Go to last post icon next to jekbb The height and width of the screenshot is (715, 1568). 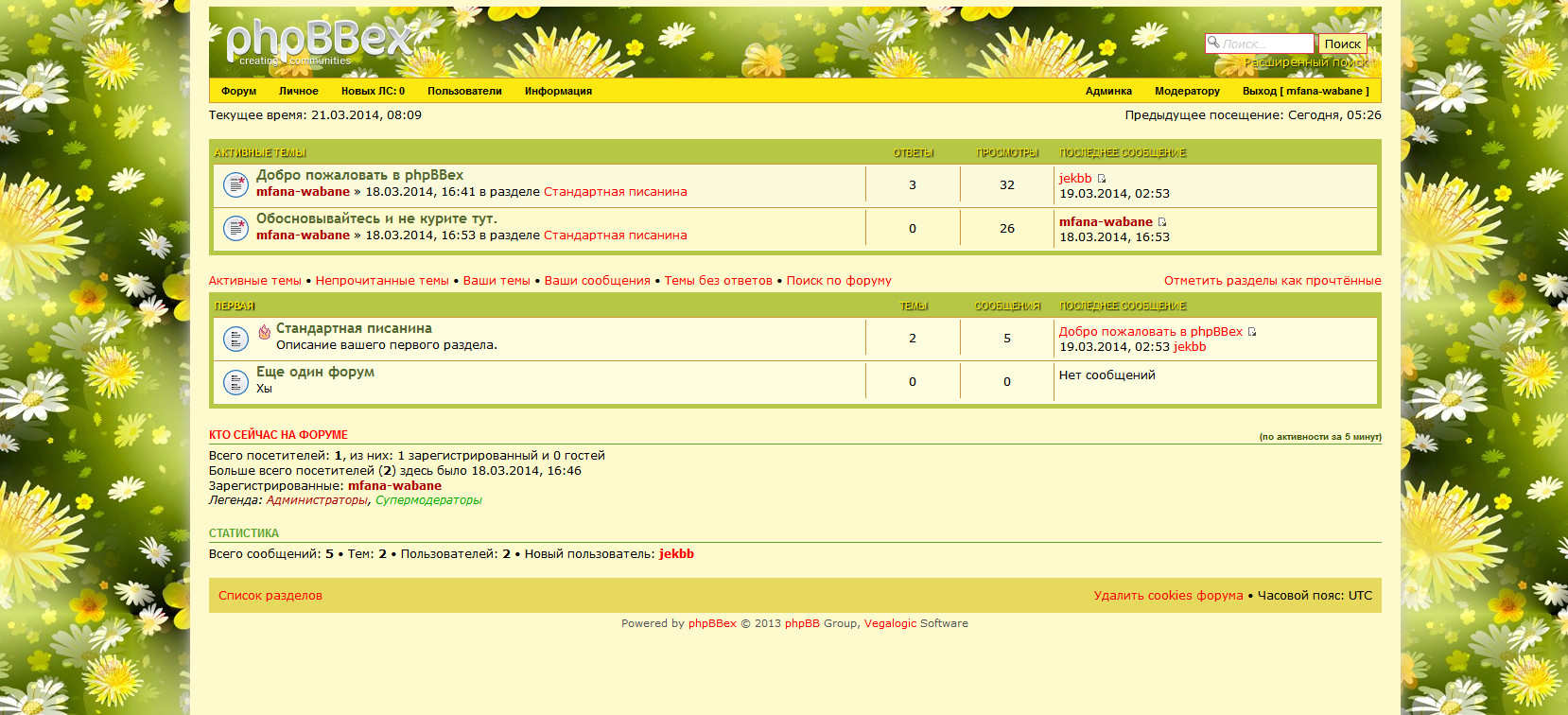[x=1102, y=179]
